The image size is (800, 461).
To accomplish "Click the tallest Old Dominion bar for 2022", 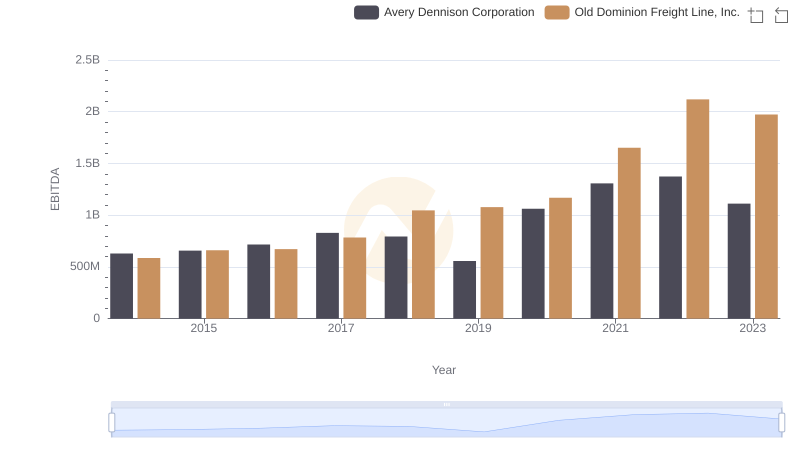I will pos(697,209).
